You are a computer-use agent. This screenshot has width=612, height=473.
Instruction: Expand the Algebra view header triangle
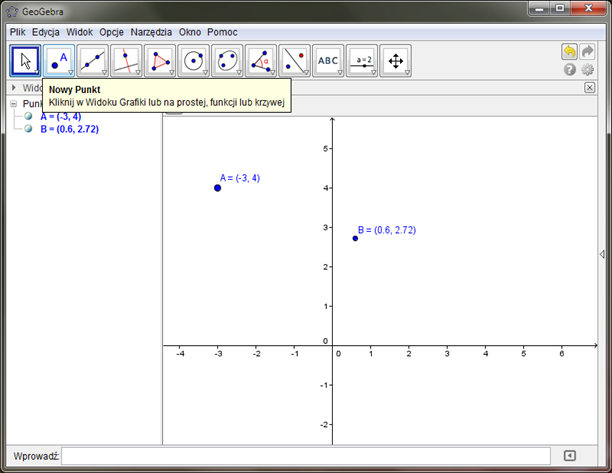tap(14, 87)
